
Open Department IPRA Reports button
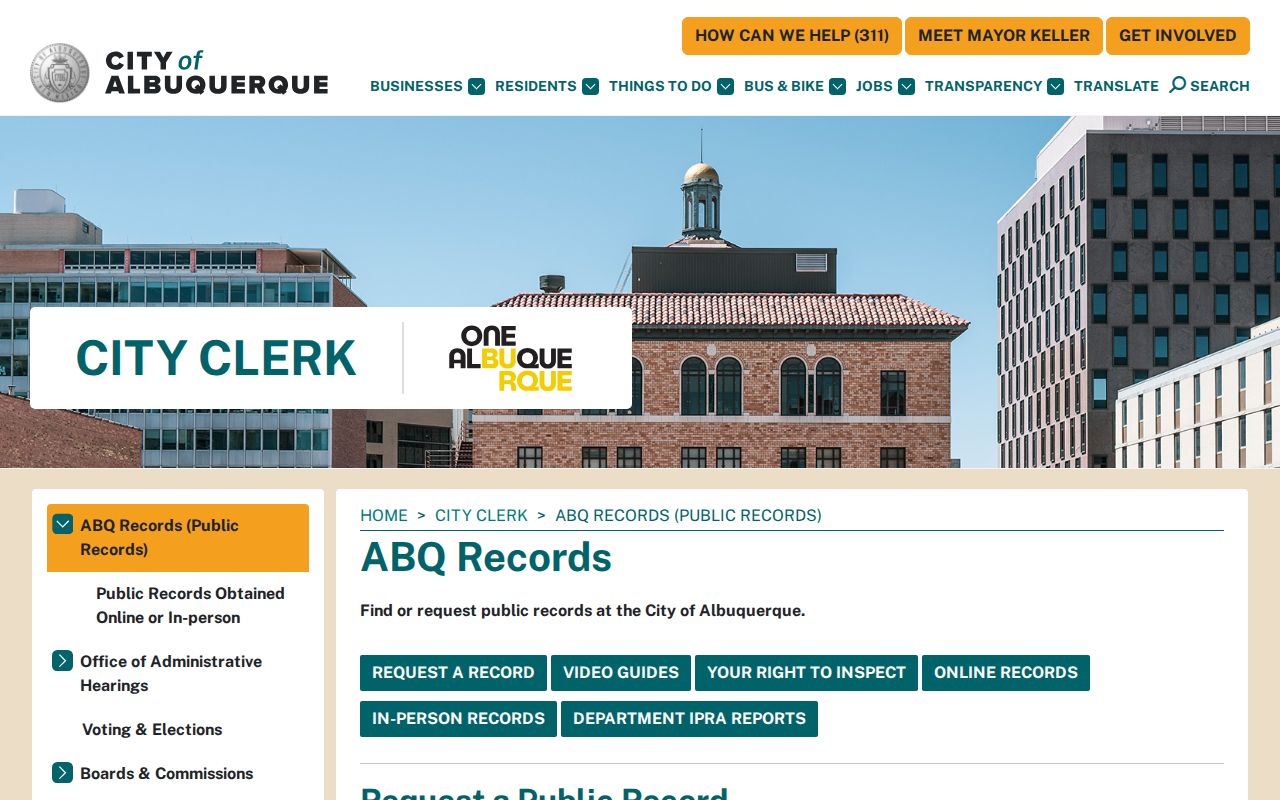click(x=689, y=719)
